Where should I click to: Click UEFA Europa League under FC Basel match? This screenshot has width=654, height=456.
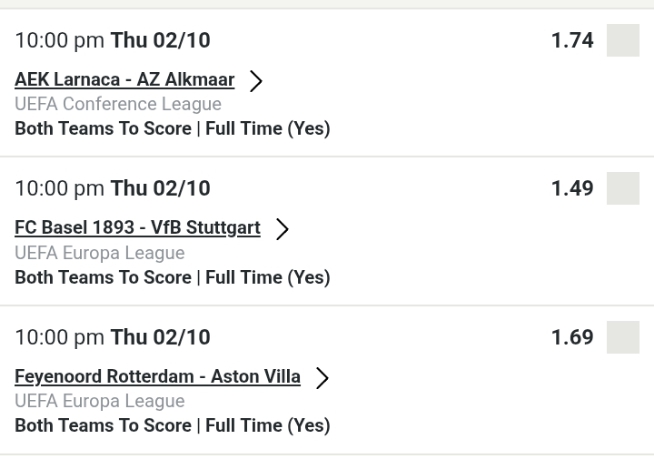(x=99, y=252)
